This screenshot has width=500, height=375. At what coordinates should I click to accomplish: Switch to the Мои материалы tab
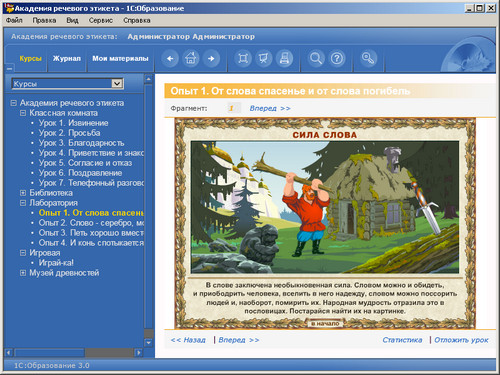[120, 58]
